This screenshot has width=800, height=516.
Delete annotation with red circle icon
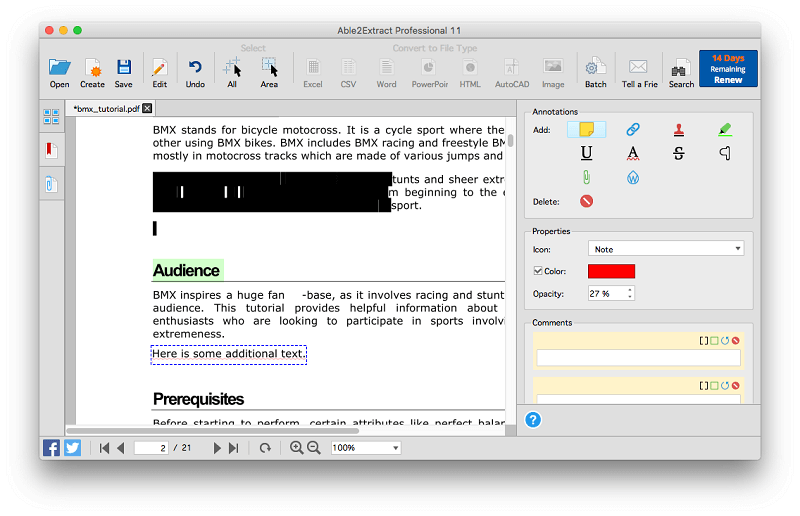pyautogui.click(x=586, y=201)
